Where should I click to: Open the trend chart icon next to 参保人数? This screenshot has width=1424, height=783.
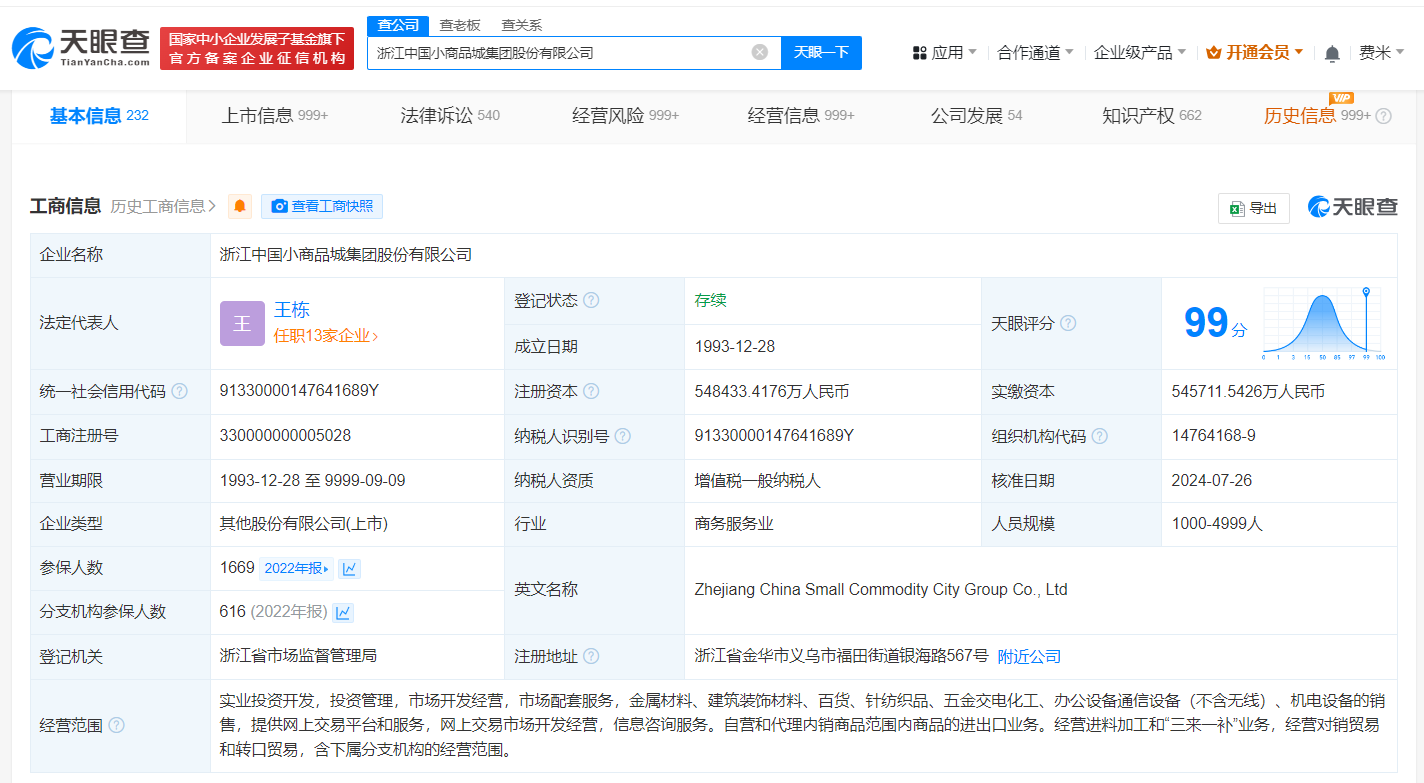(349, 569)
